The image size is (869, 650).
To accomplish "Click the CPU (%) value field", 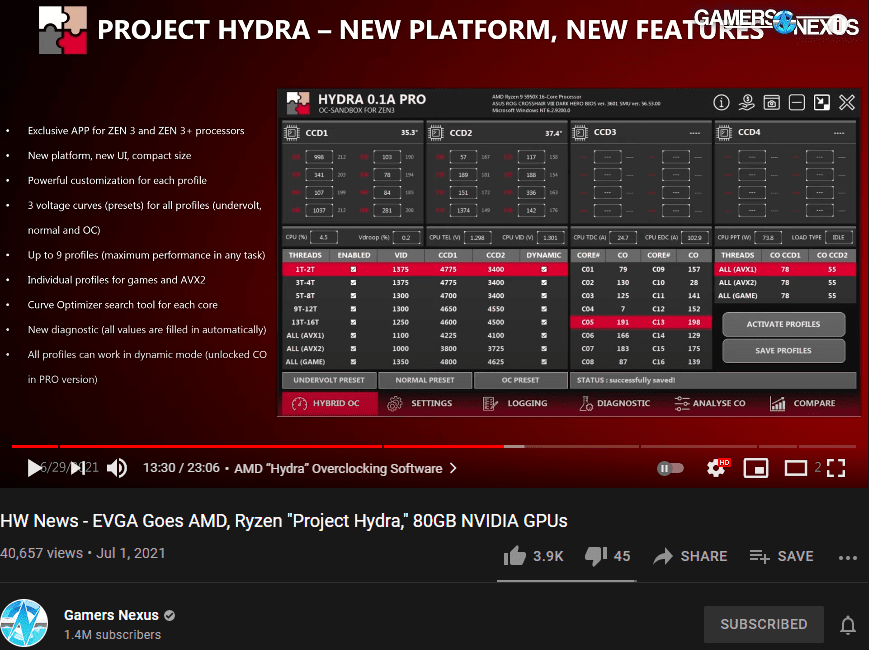I will point(324,237).
